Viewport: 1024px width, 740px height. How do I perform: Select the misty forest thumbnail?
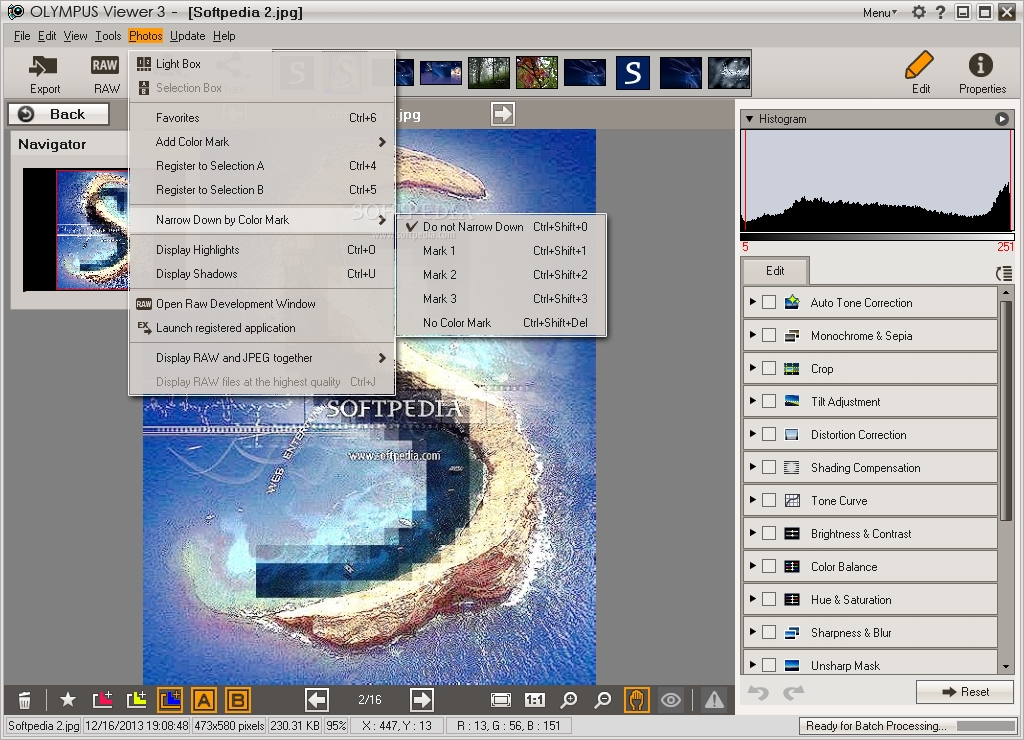coord(488,72)
